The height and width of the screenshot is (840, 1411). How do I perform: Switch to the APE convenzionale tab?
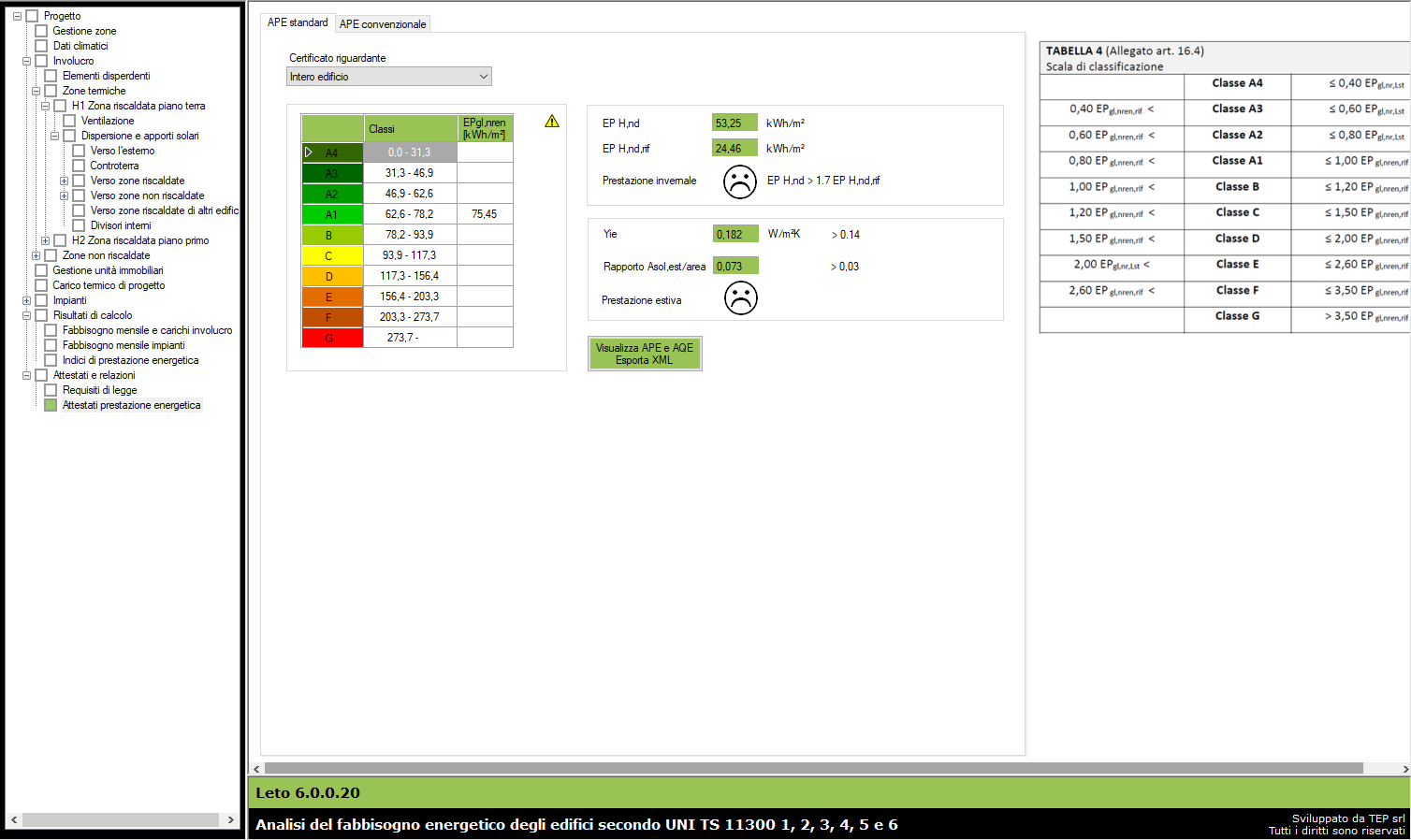[x=383, y=24]
